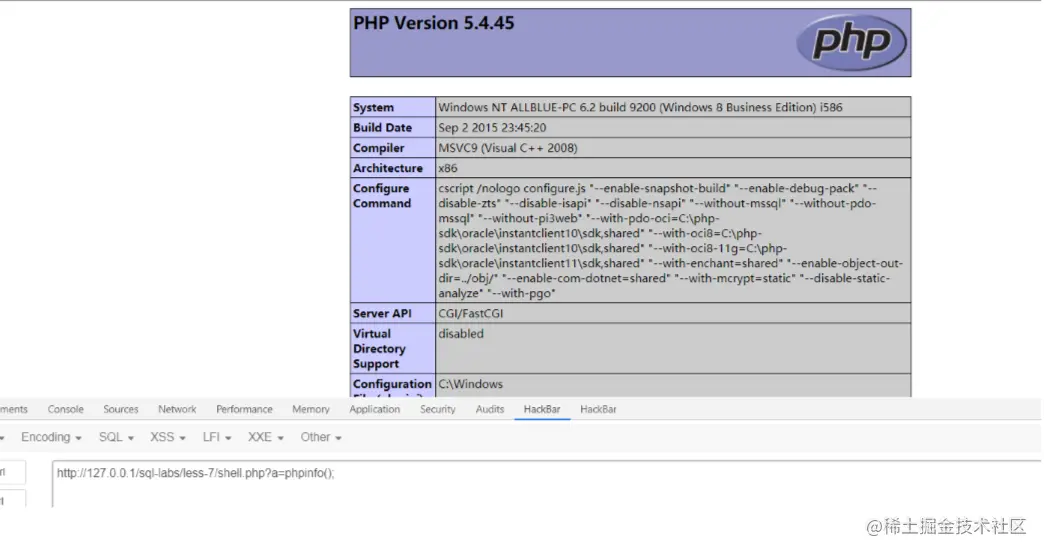Click the Architecture label cell
This screenshot has width=1044, height=554.
point(393,168)
